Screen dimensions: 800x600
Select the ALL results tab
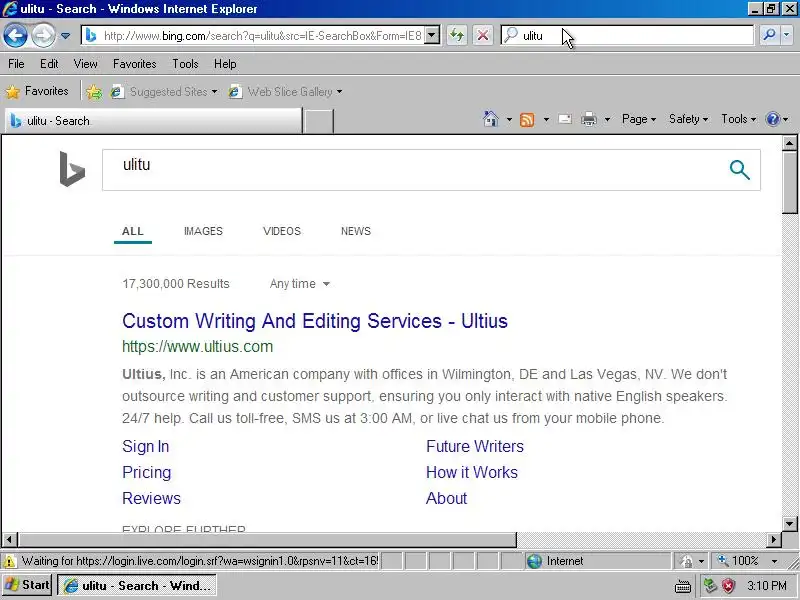133,231
